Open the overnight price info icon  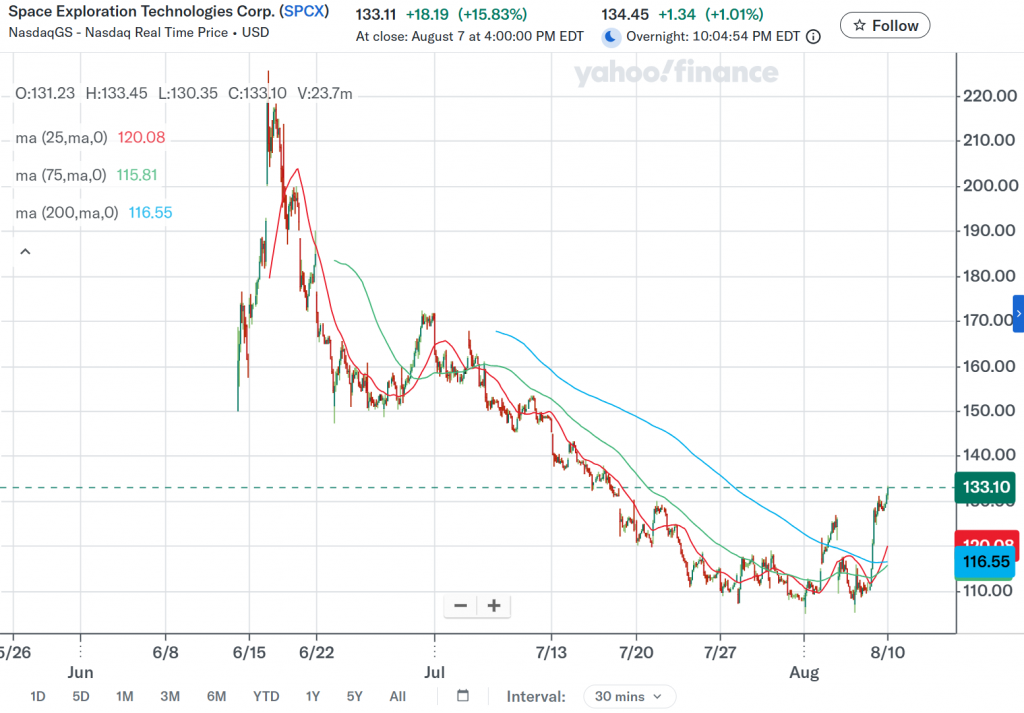(813, 37)
